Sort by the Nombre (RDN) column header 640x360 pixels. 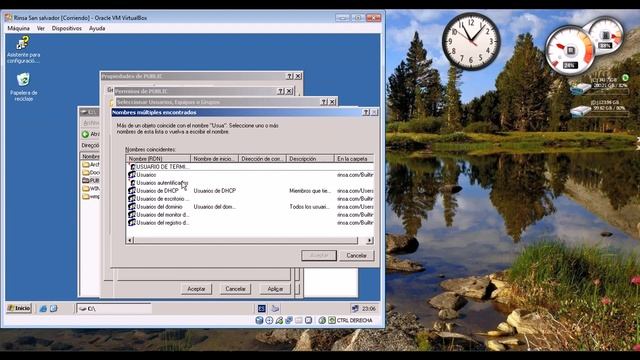[158, 158]
